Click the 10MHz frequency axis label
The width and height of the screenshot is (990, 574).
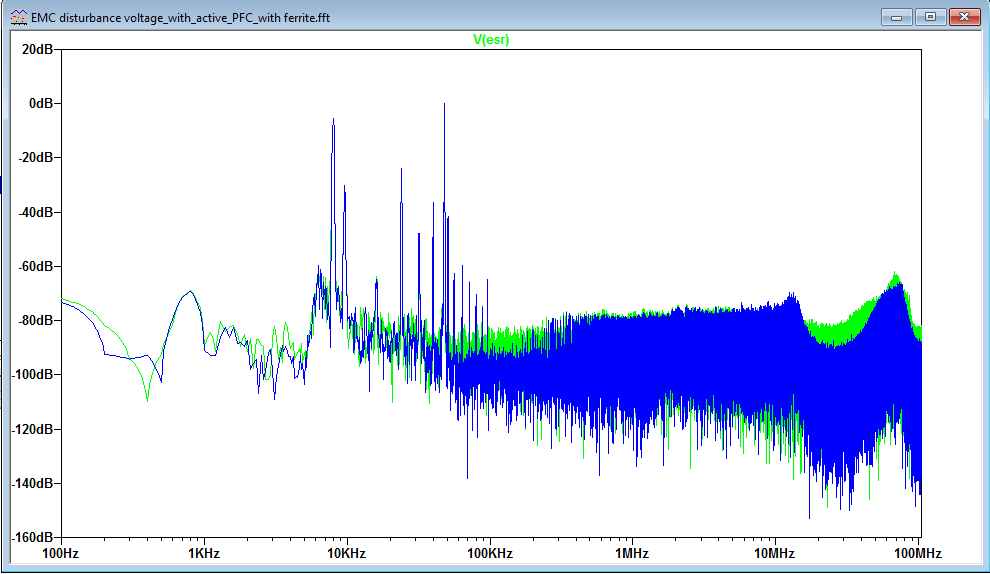(x=775, y=554)
